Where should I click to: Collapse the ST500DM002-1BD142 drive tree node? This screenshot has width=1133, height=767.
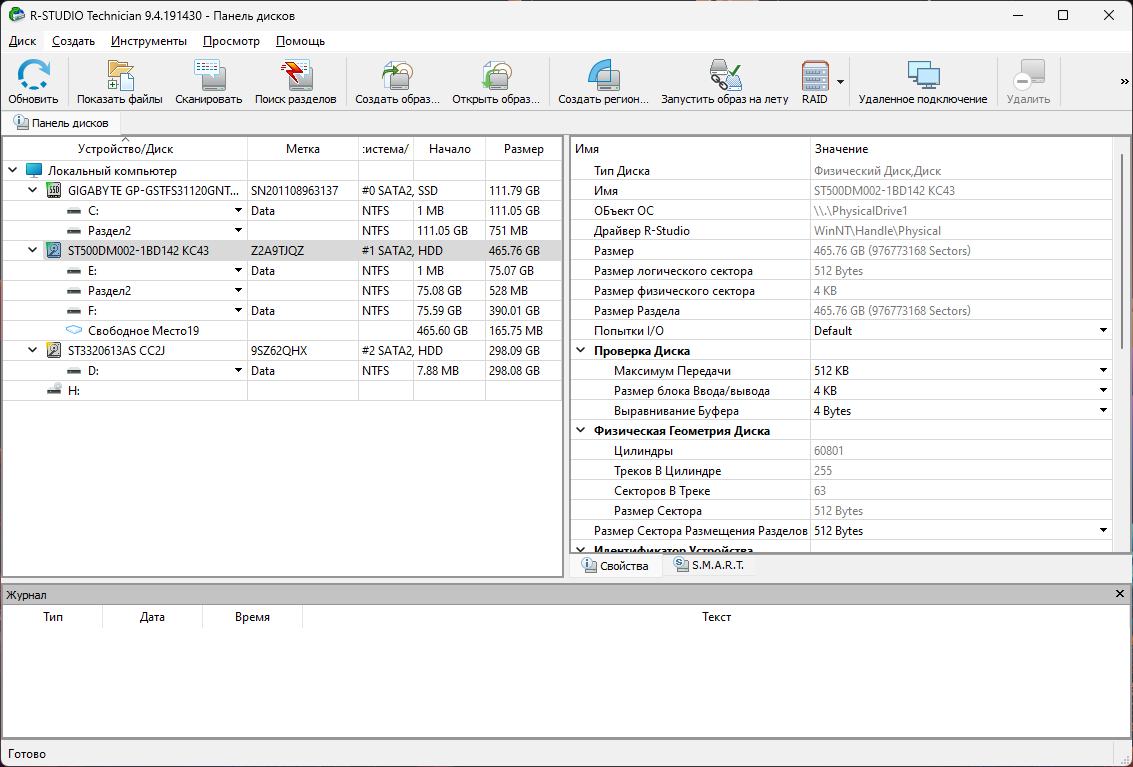tap(32, 251)
